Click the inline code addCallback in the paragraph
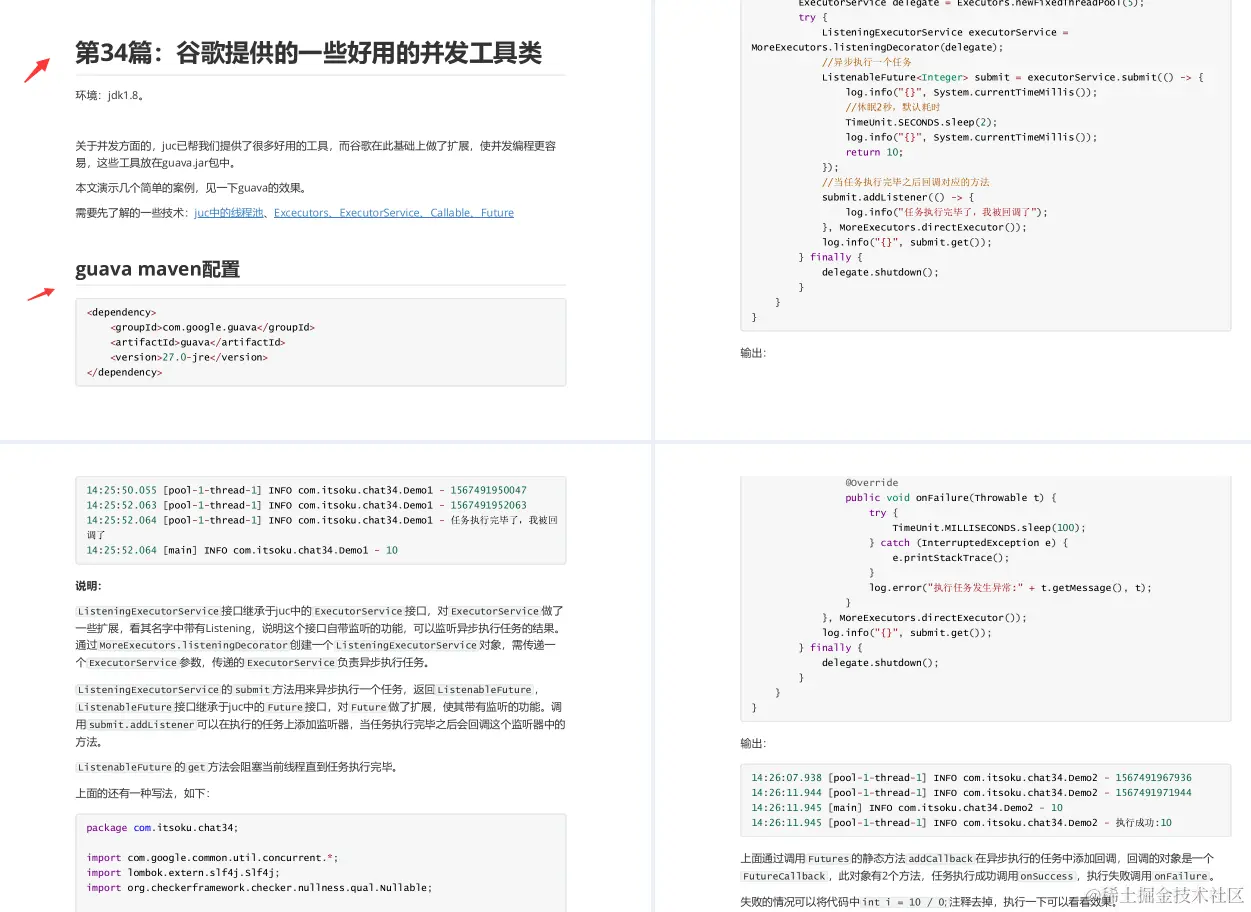 click(x=940, y=859)
